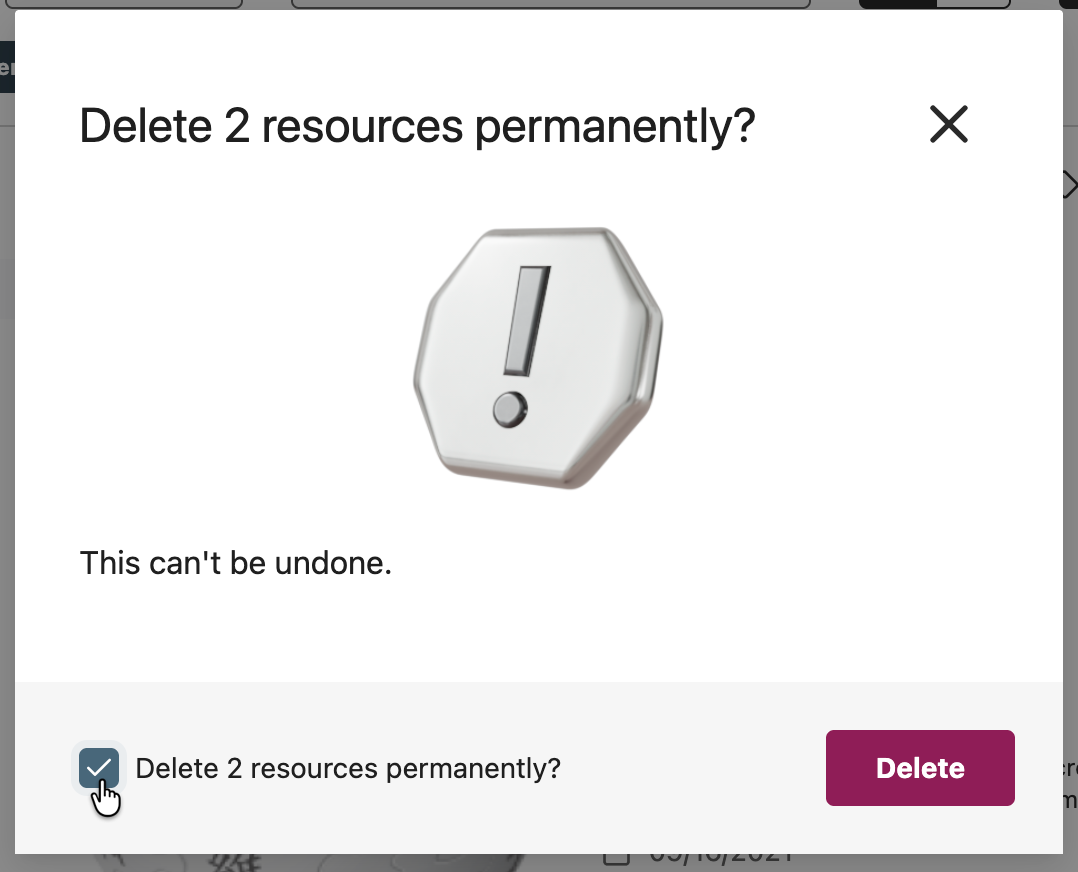Uncheck the permanent deletion confirmation checkbox

pyautogui.click(x=99, y=768)
